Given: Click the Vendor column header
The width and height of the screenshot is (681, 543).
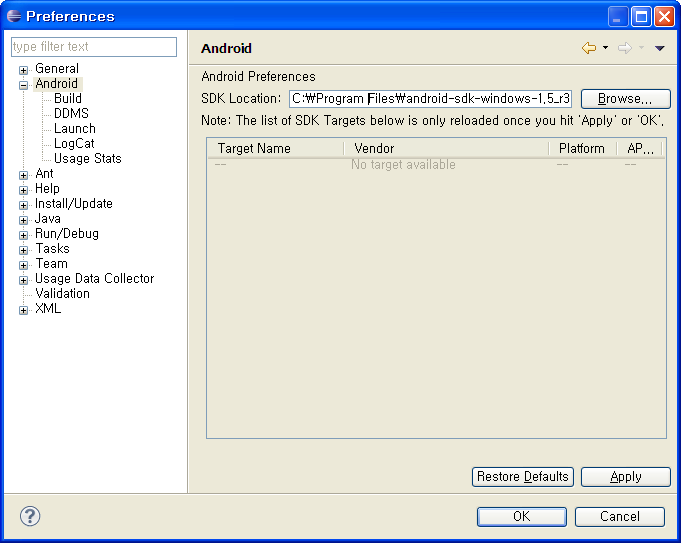Looking at the screenshot, I should point(446,149).
